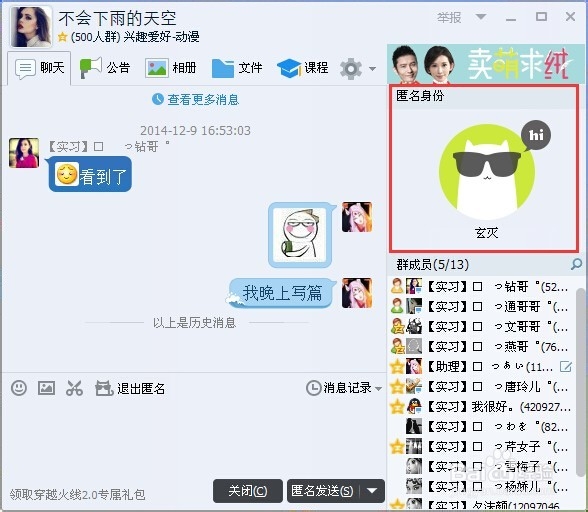Click the 卖萌求绒 advertisement banner
This screenshot has width=588, height=512.
486,64
